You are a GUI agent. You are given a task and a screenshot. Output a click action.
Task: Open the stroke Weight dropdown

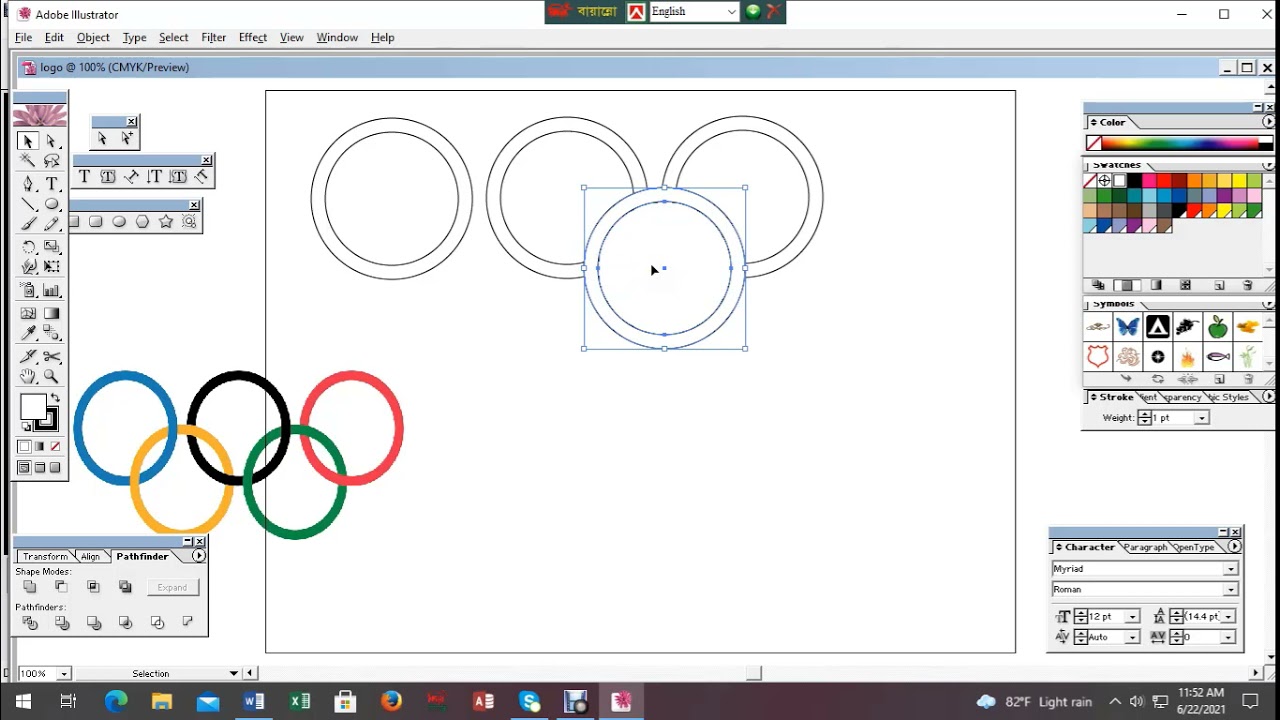pos(1202,418)
